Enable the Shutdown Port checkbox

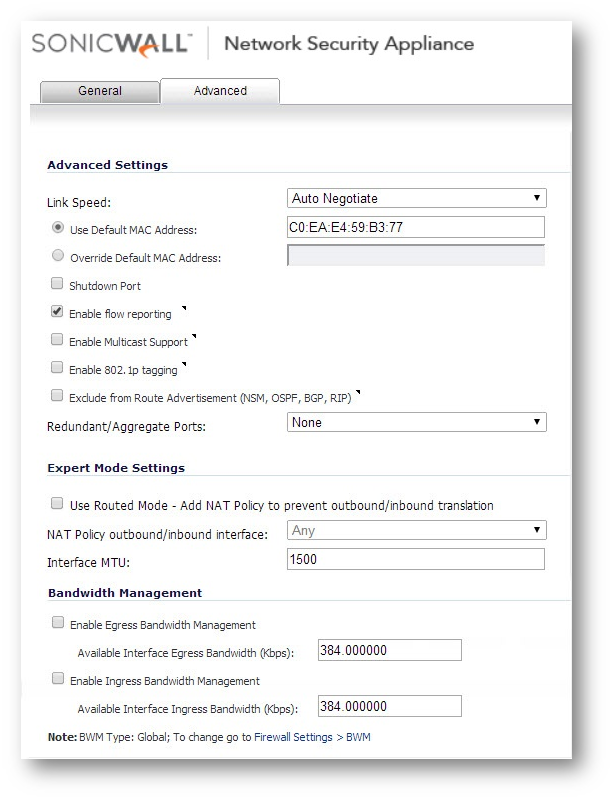[x=58, y=285]
